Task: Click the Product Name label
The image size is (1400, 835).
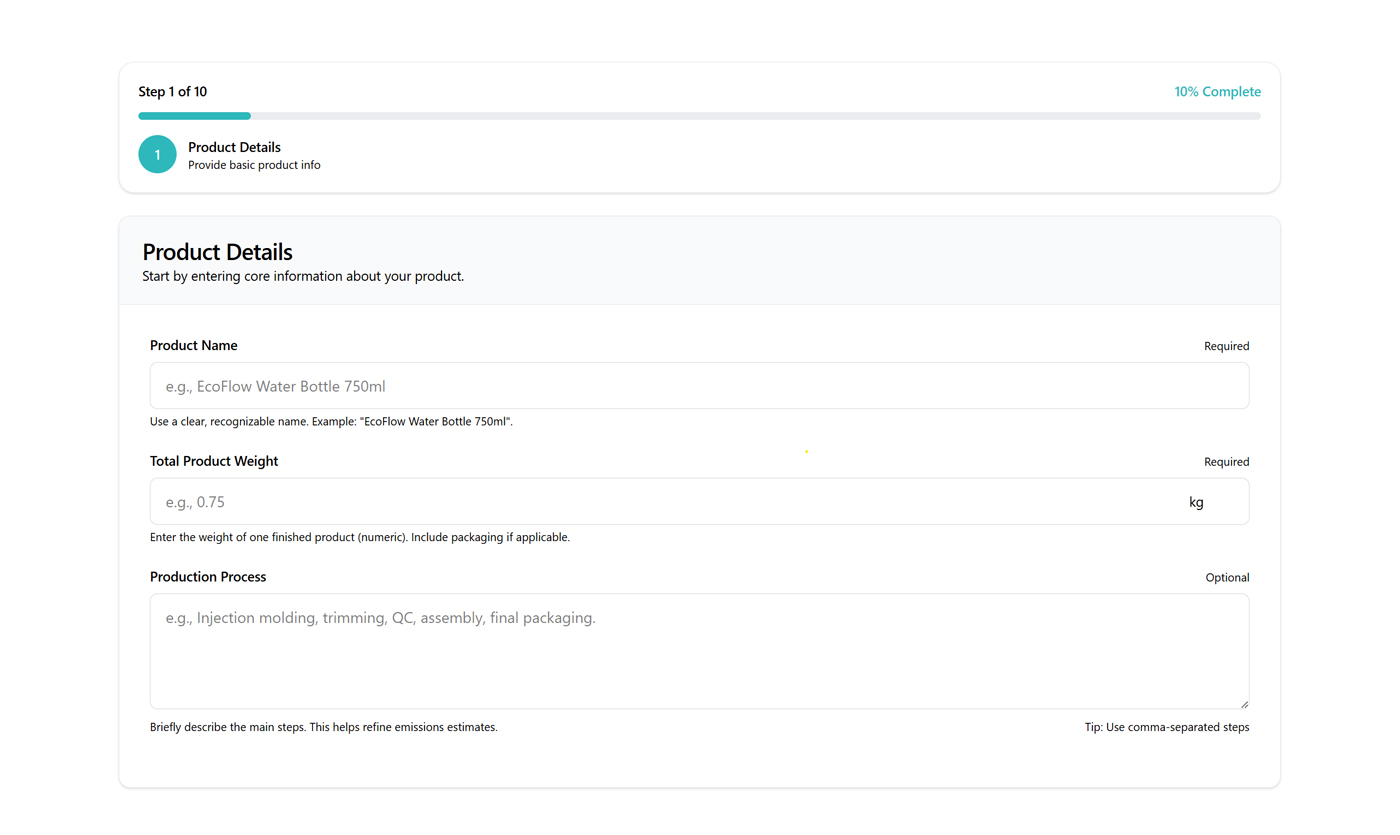Action: point(194,346)
